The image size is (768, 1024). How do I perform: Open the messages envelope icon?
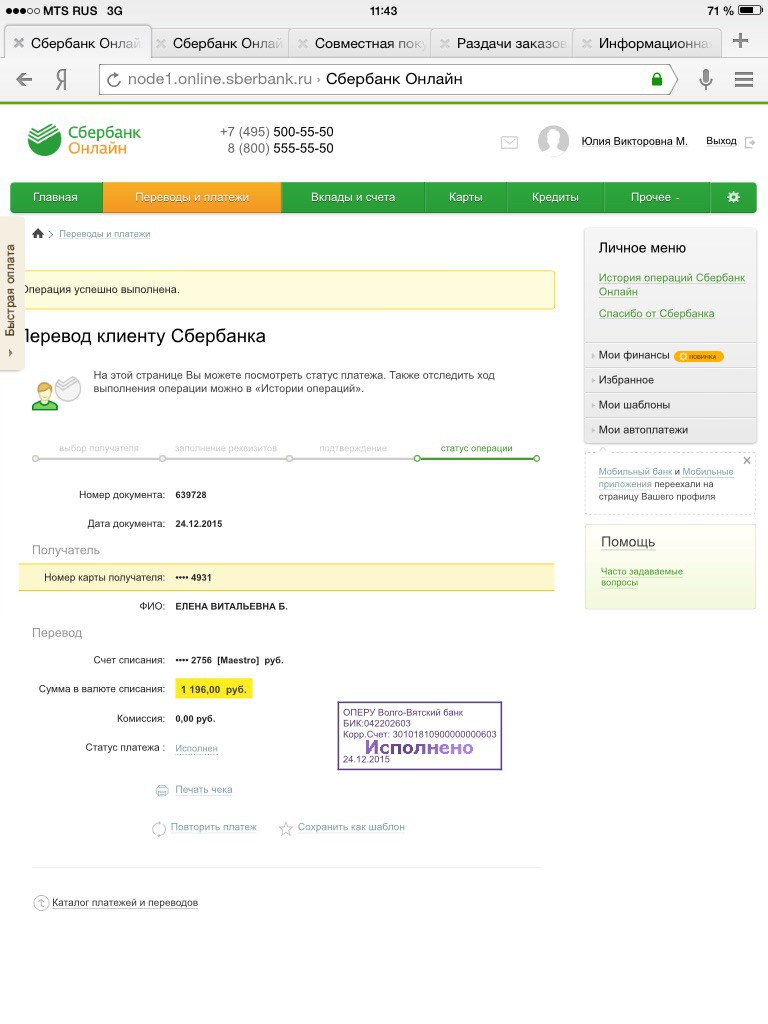509,142
